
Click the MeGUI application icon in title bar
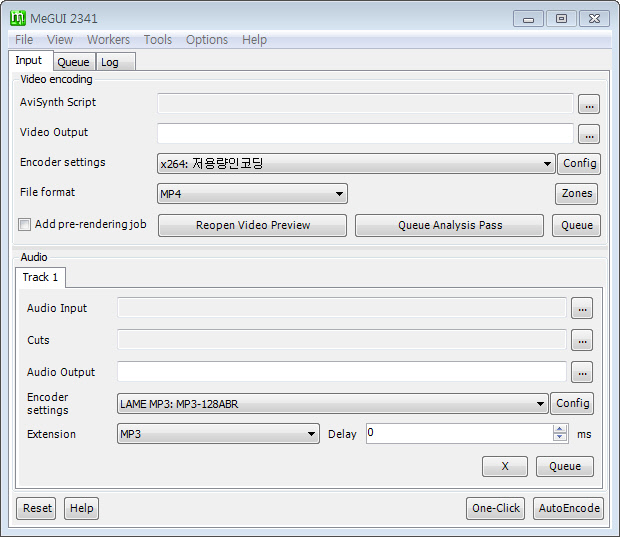click(18, 18)
